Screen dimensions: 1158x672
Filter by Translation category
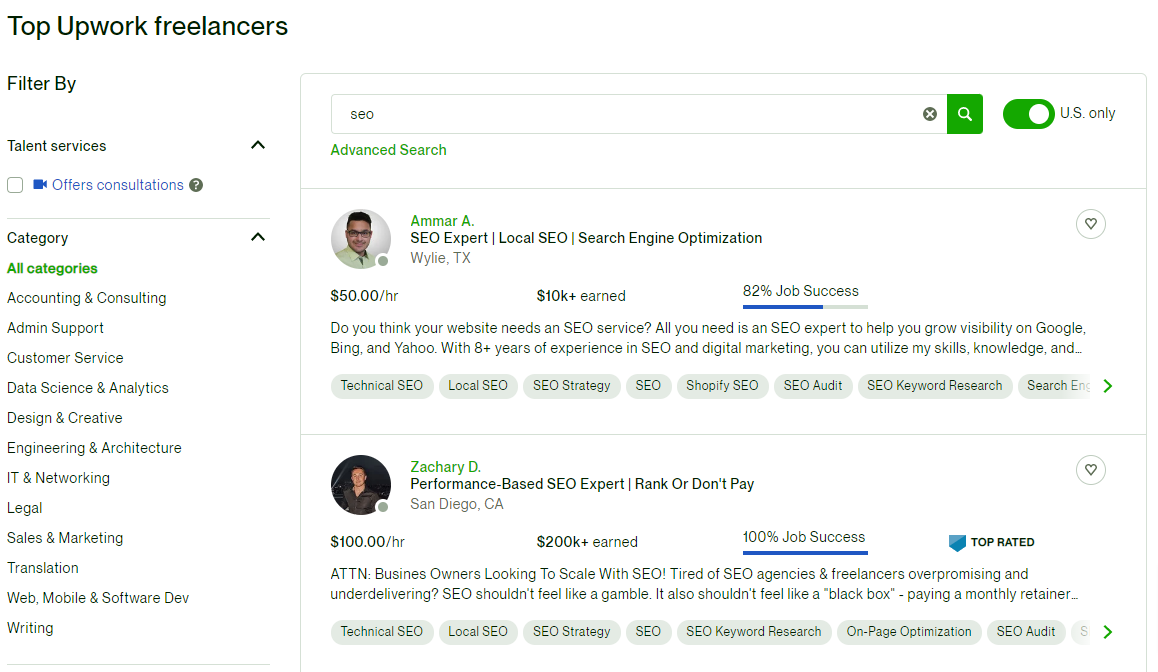point(43,568)
